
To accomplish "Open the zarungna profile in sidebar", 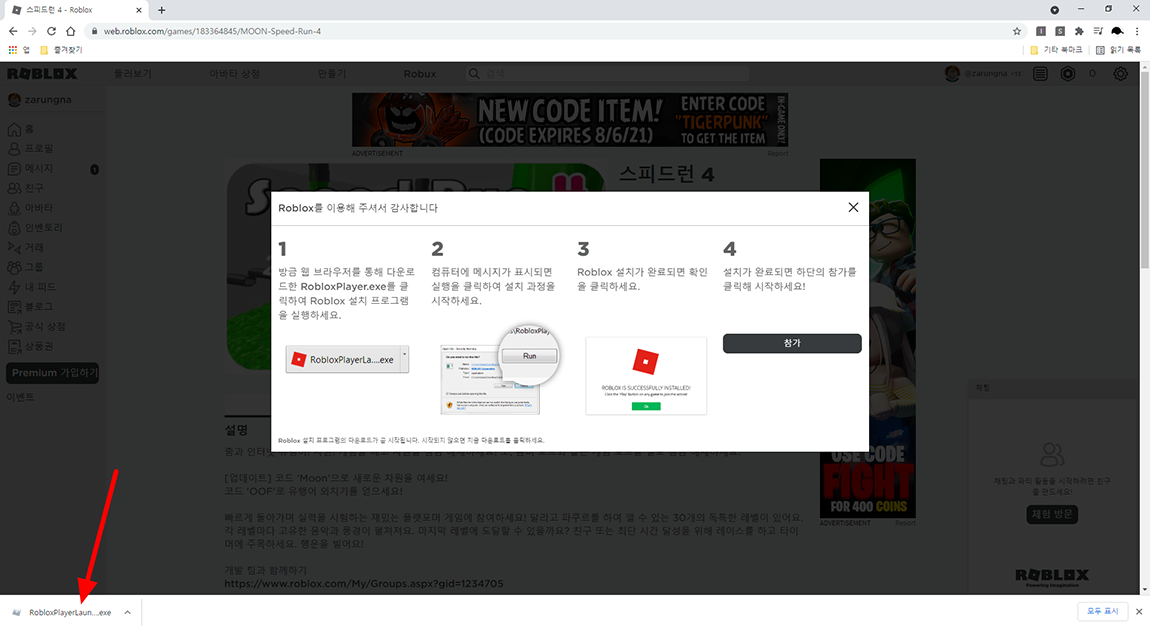I will click(x=40, y=100).
